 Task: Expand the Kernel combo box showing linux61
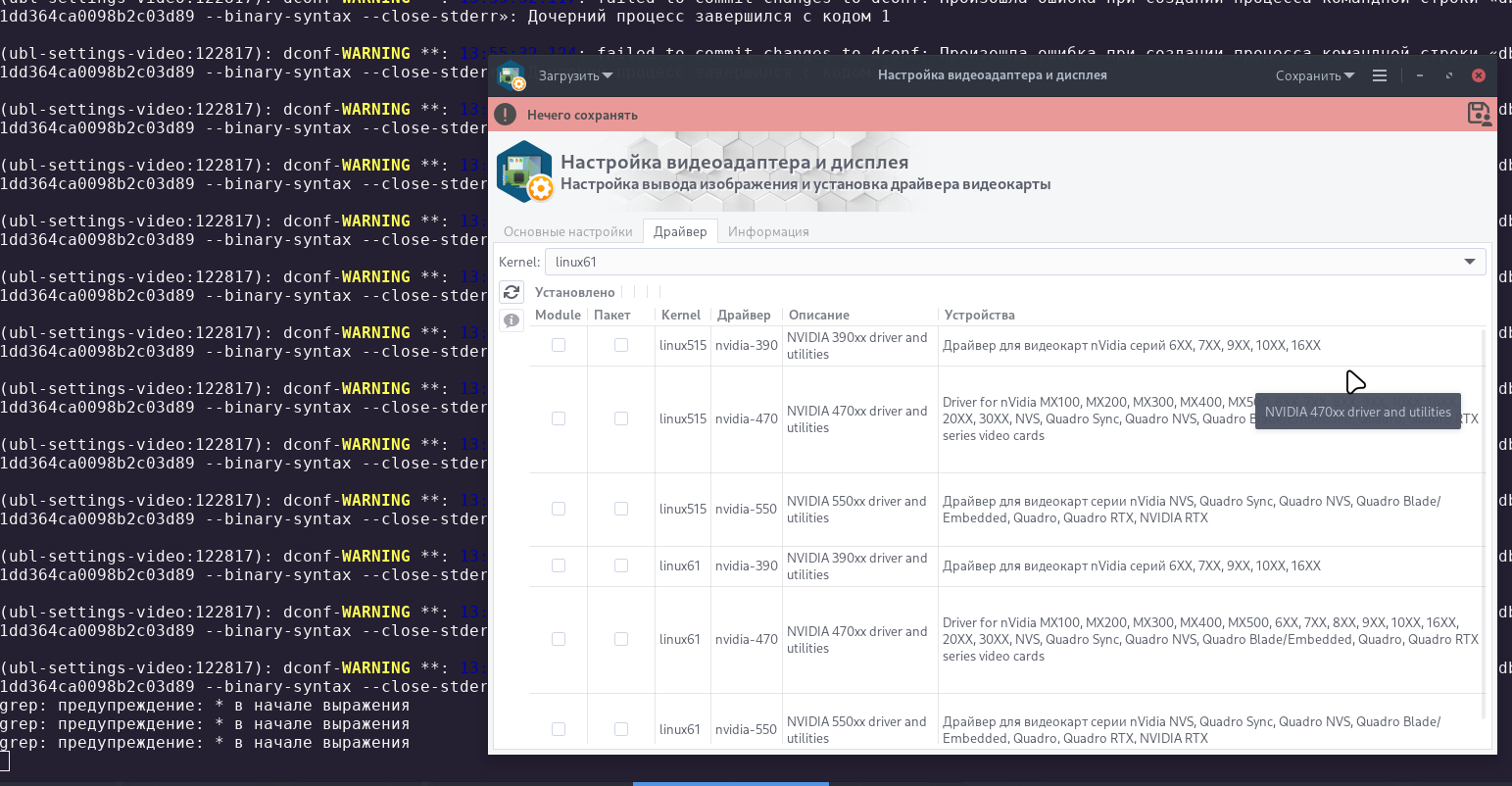(x=1015, y=262)
